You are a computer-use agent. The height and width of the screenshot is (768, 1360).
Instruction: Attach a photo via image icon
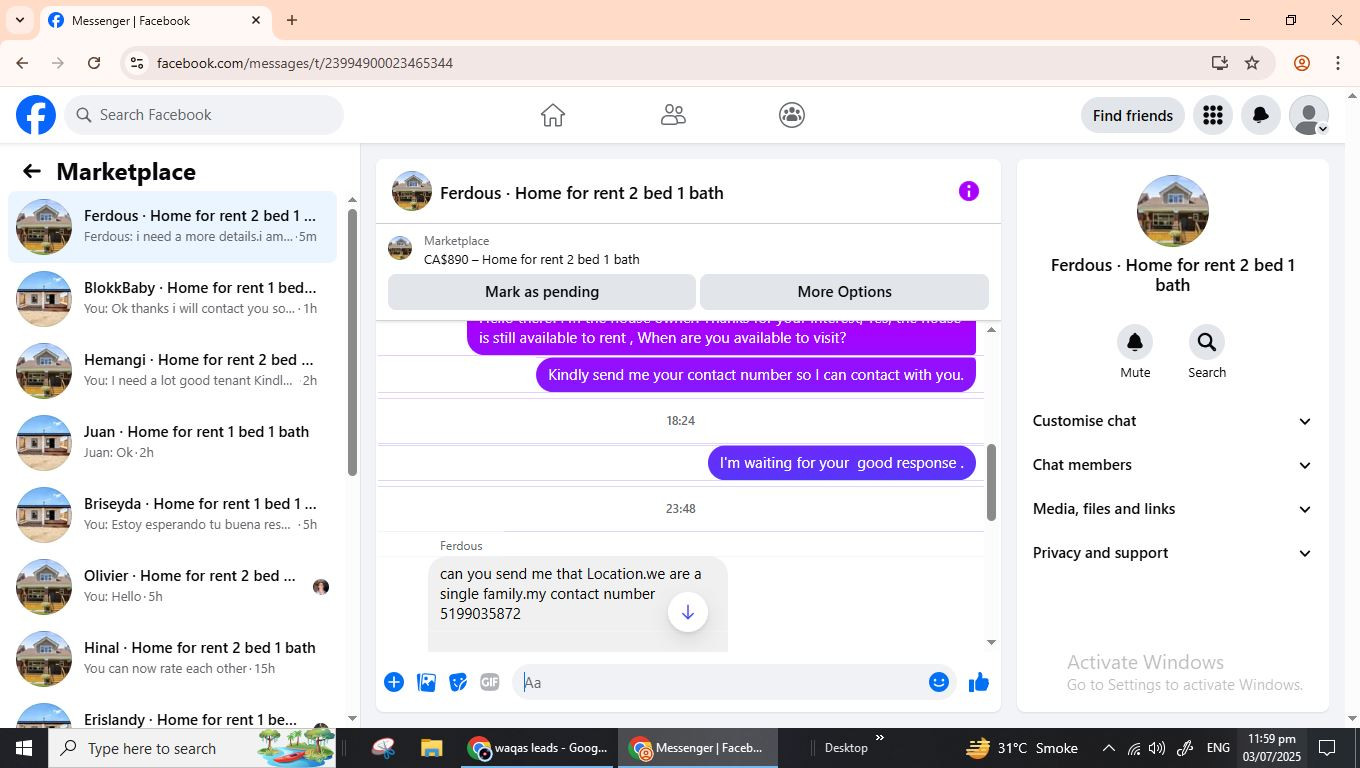[426, 682]
